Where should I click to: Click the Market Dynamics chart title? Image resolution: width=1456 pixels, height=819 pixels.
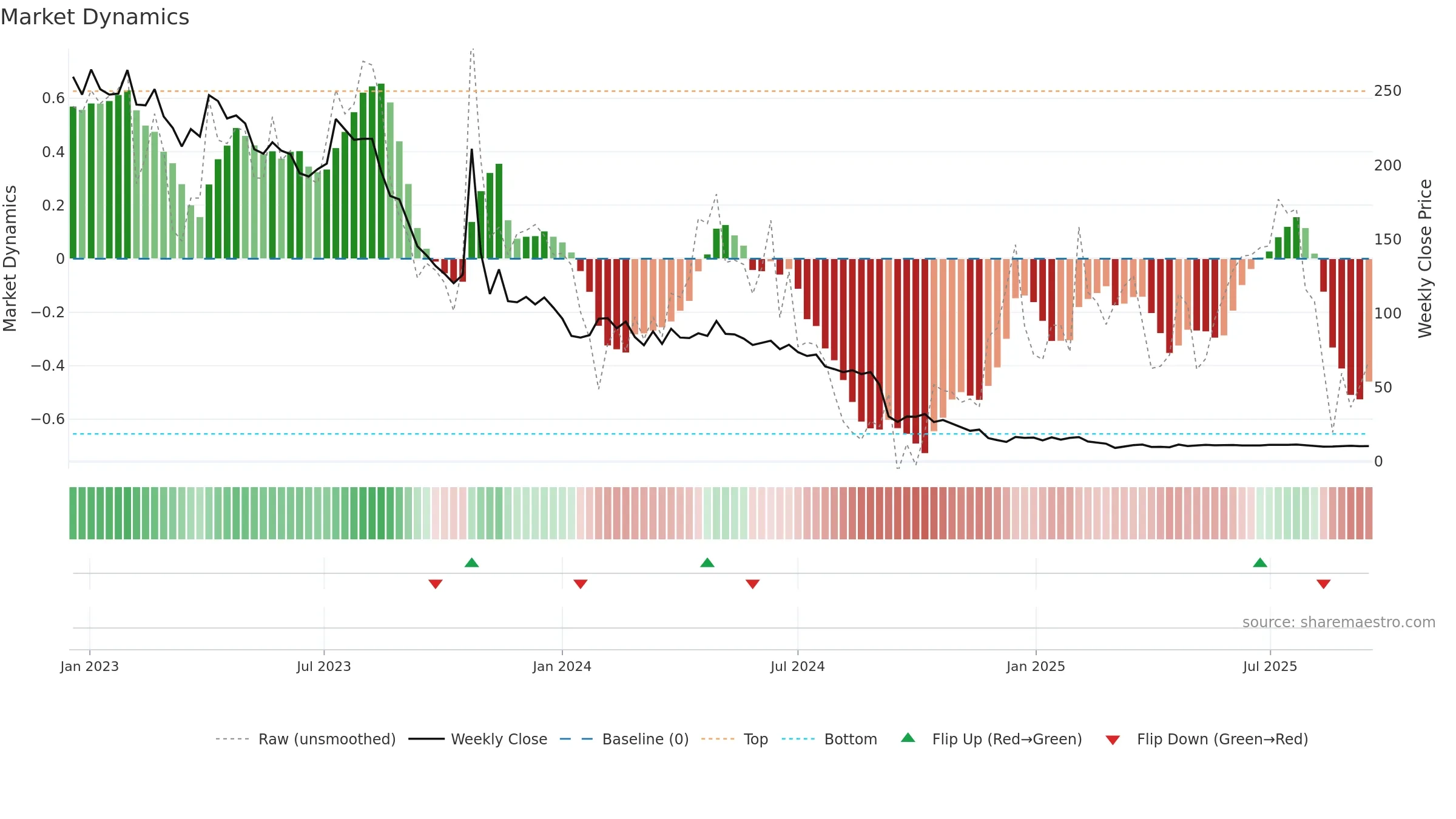(x=95, y=17)
